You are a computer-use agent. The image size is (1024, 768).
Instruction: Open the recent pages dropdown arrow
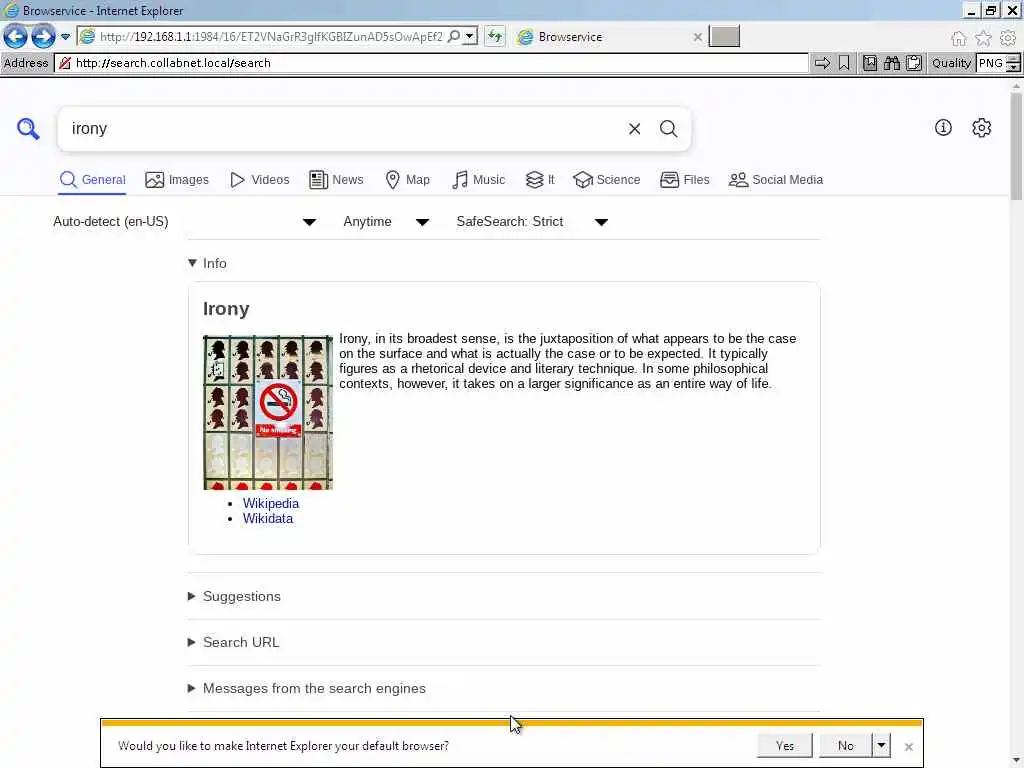coord(65,37)
